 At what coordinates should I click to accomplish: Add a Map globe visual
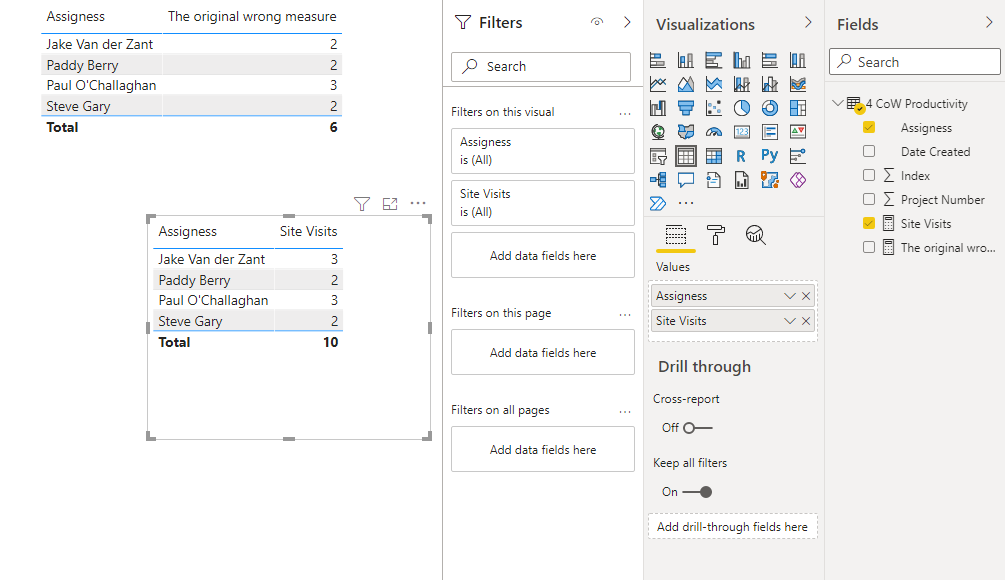coord(658,132)
